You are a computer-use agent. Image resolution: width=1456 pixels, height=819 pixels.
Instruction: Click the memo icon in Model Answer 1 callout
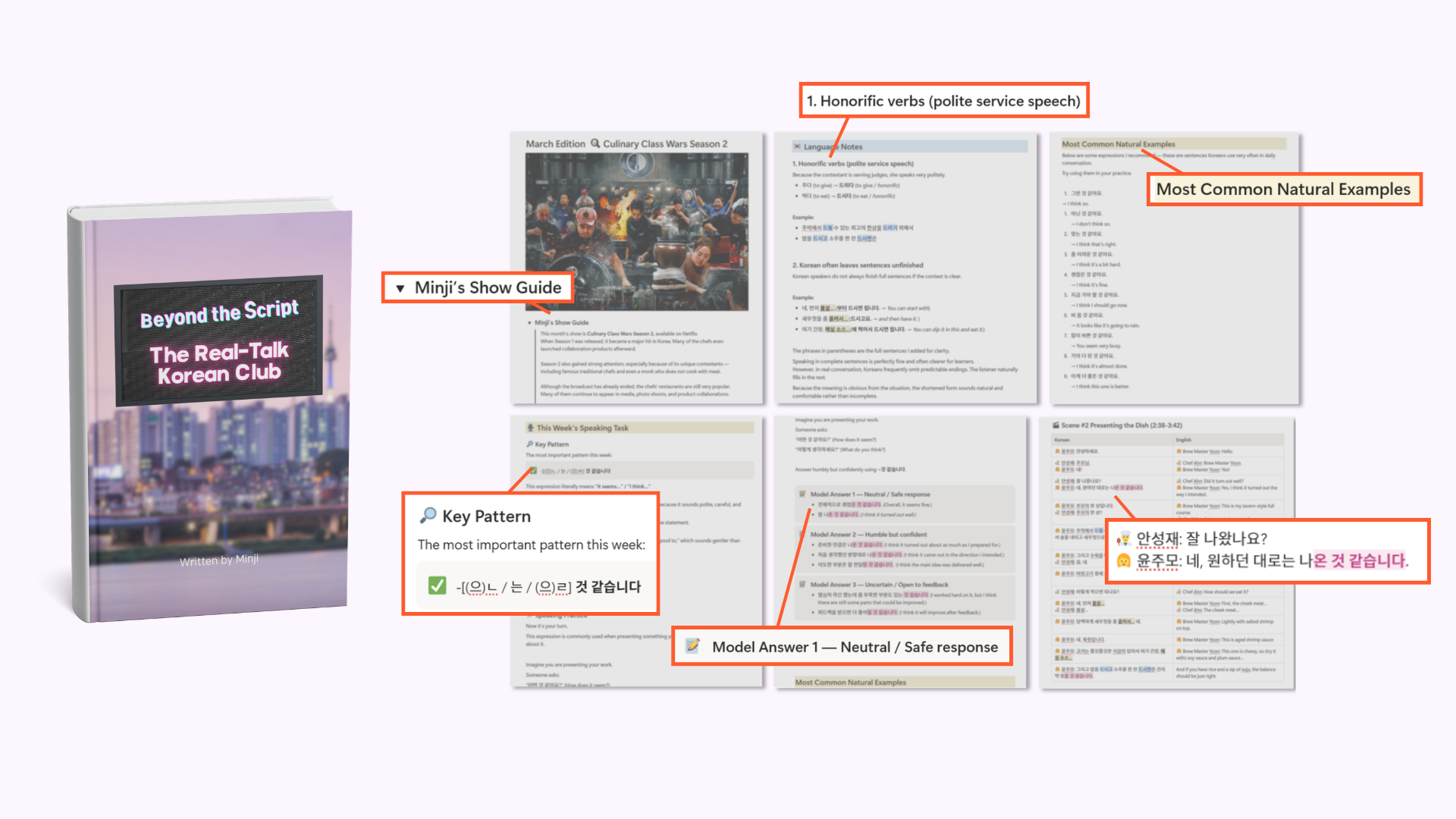click(x=692, y=646)
